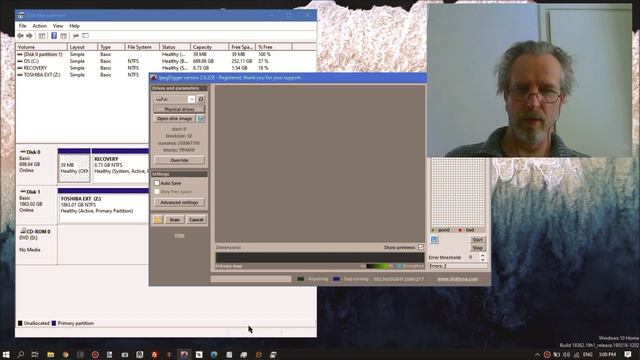Open Task View from the taskbar
Image resolution: width=640 pixels, height=360 pixels.
click(x=35, y=354)
